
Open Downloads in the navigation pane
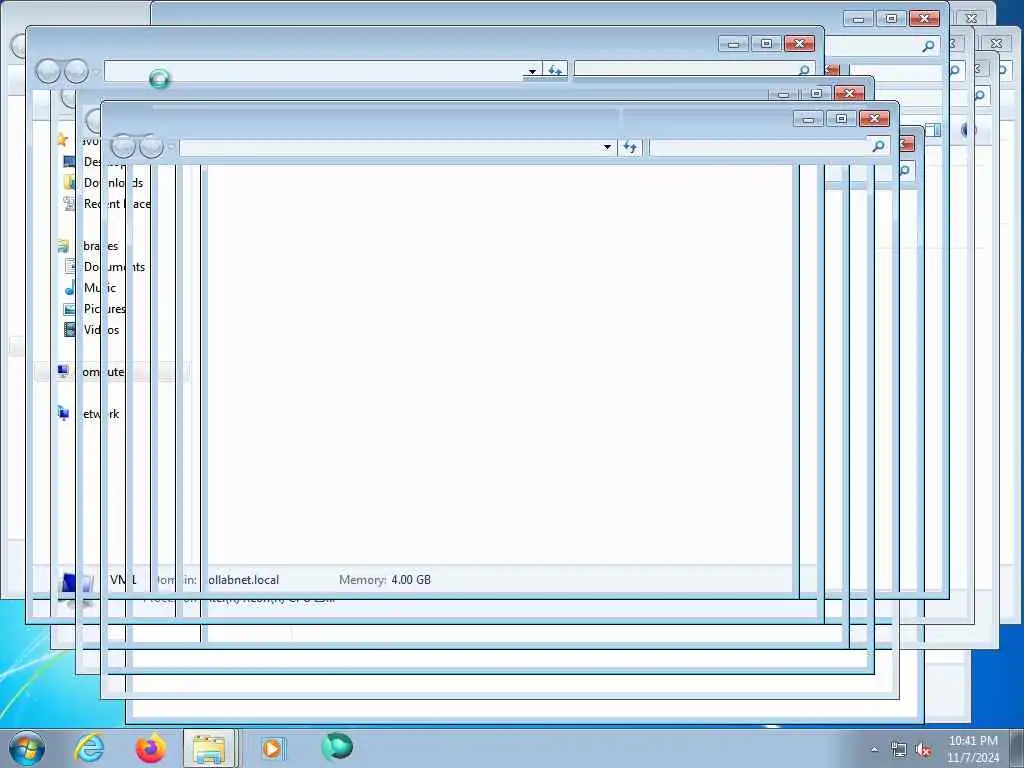[x=103, y=183]
